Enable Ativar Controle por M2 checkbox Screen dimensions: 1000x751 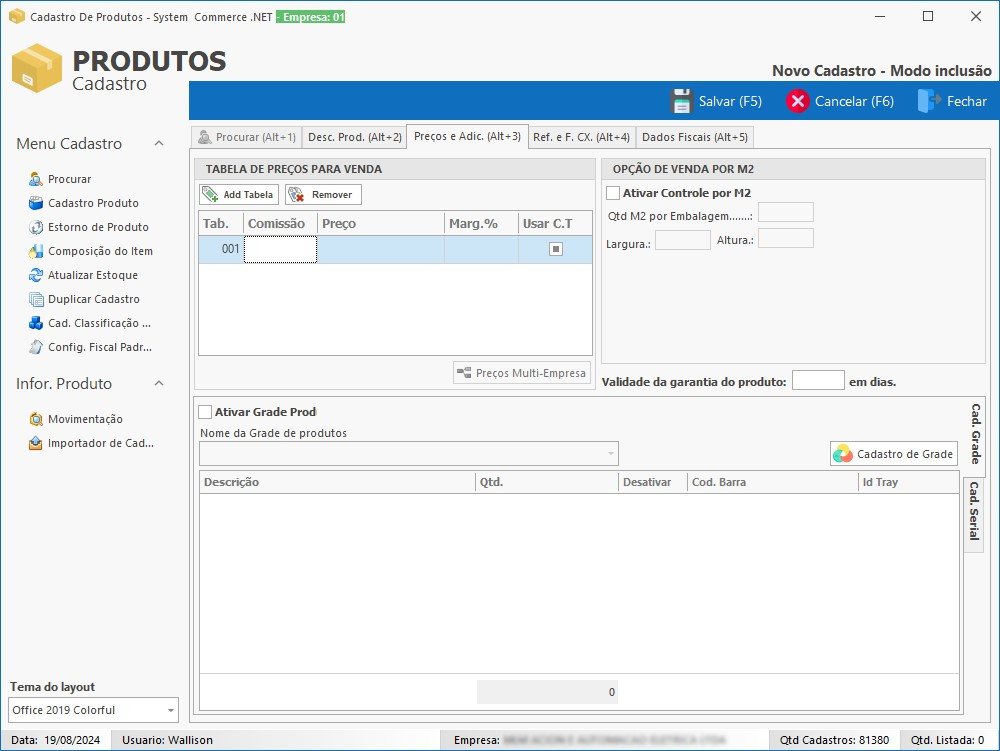(x=614, y=193)
